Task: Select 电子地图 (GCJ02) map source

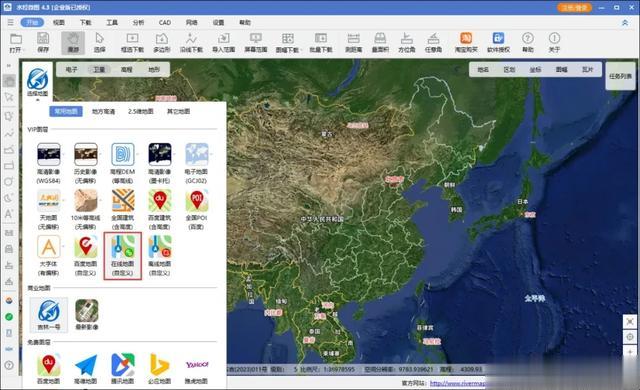Action: (x=196, y=163)
